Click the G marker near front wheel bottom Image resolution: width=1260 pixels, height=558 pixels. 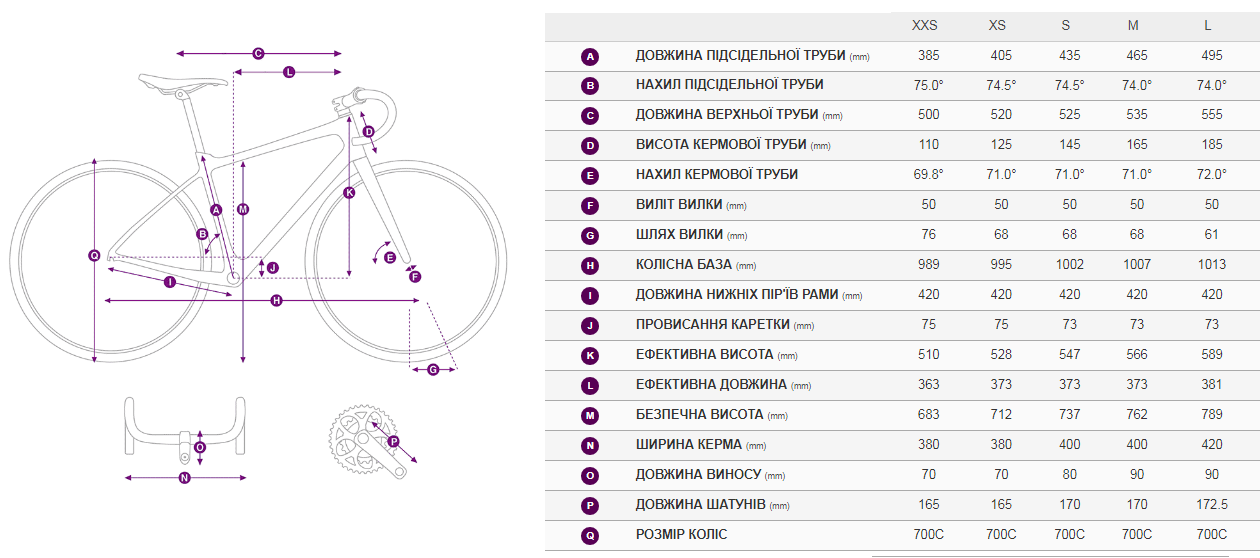point(433,370)
